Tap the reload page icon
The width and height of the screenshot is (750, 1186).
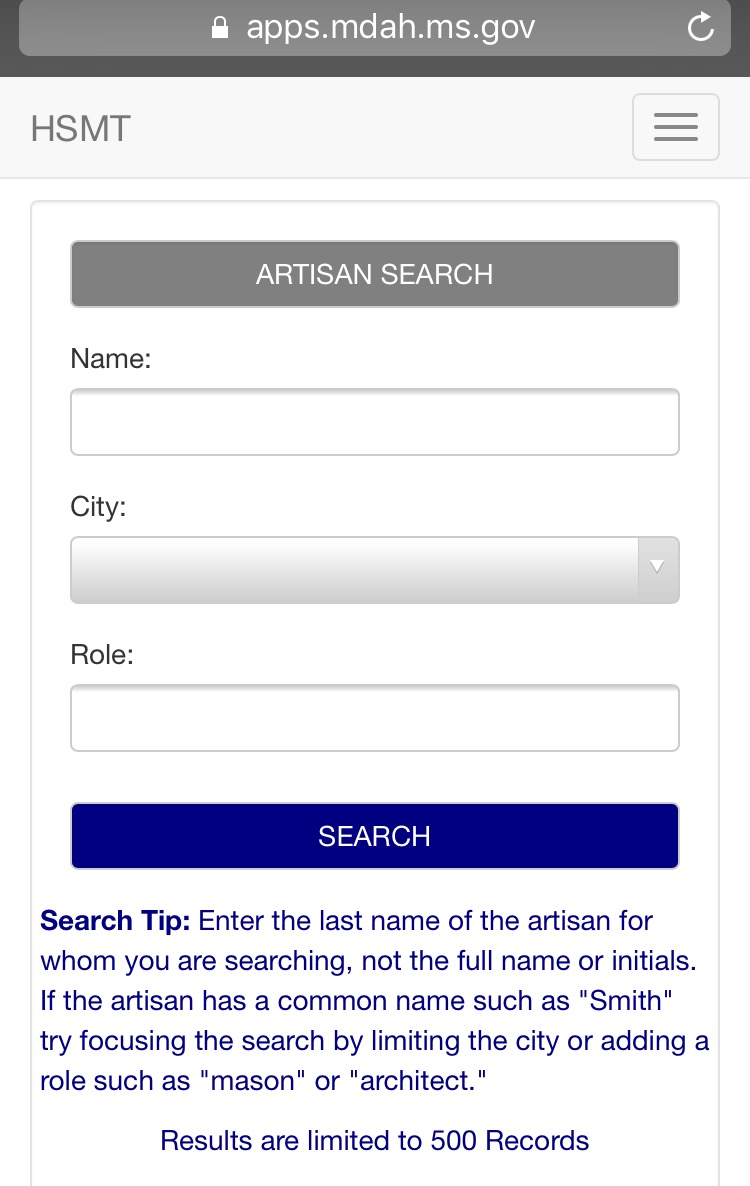click(x=701, y=28)
